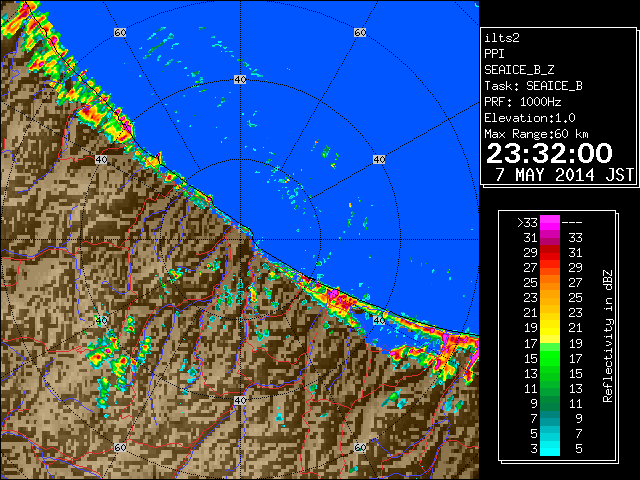Click the '>33' label atop the legend
The height and width of the screenshot is (480, 640).
527,223
